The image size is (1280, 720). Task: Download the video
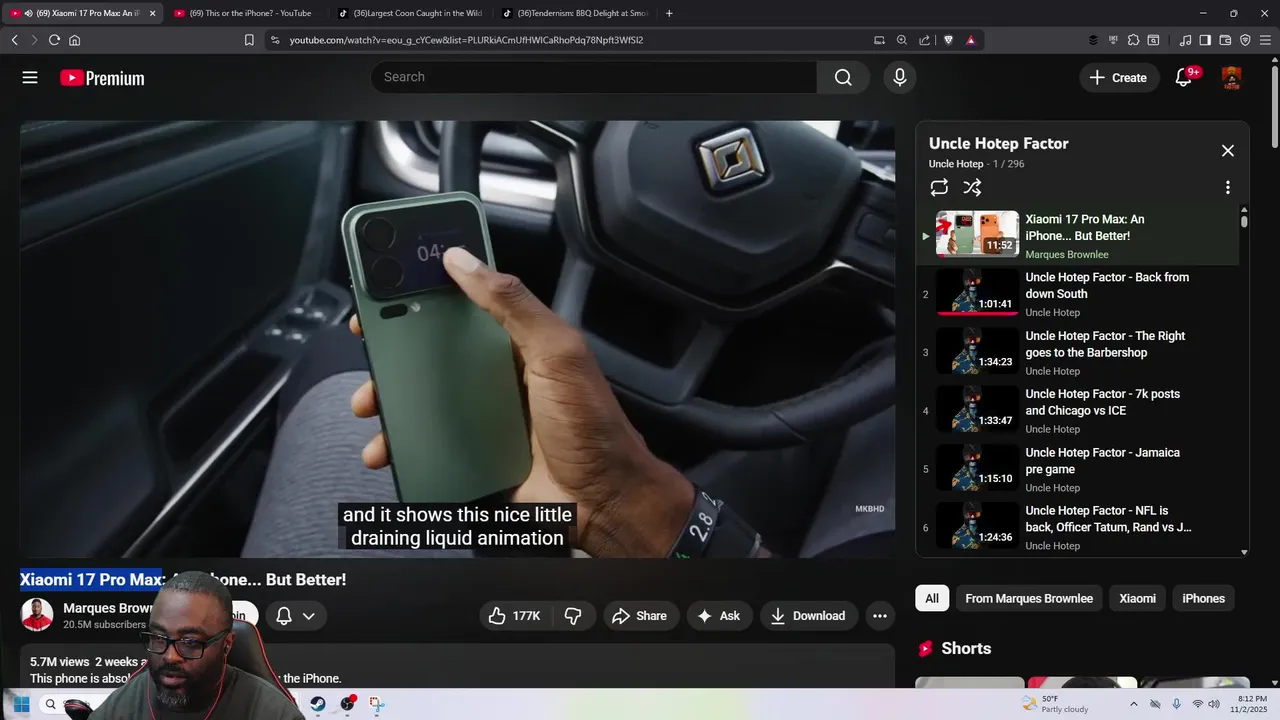coord(808,616)
